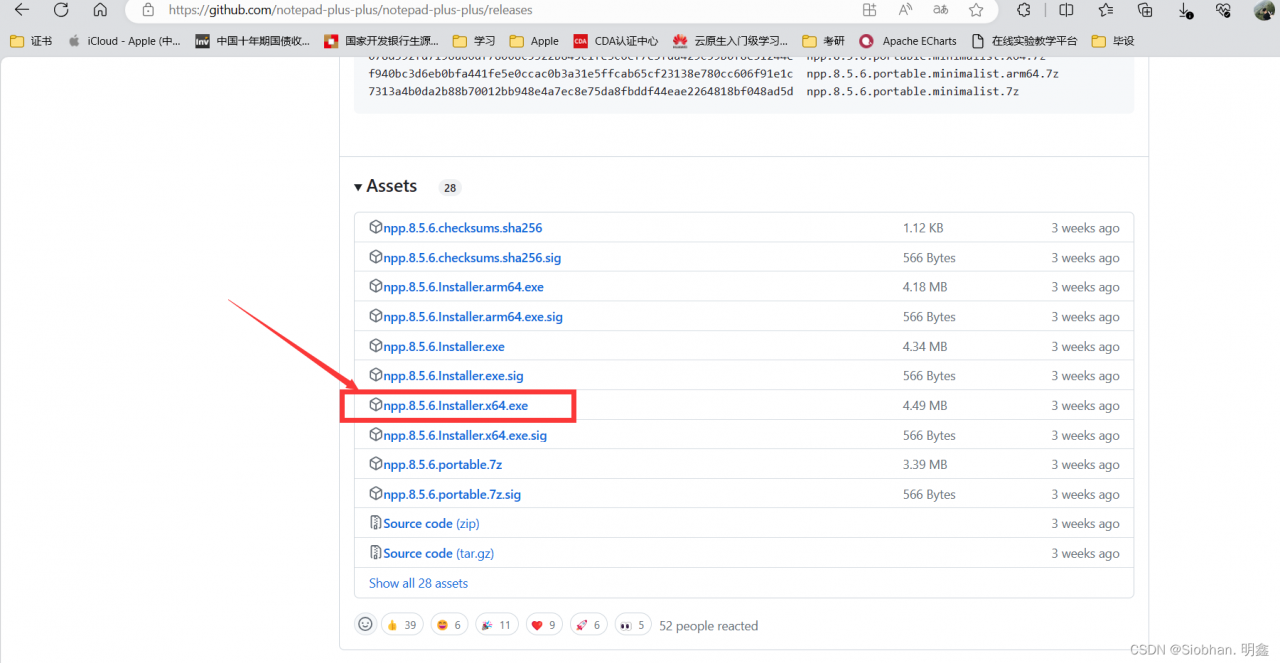
Task: Download npp.8.5.6.Installer.exe
Action: click(444, 347)
